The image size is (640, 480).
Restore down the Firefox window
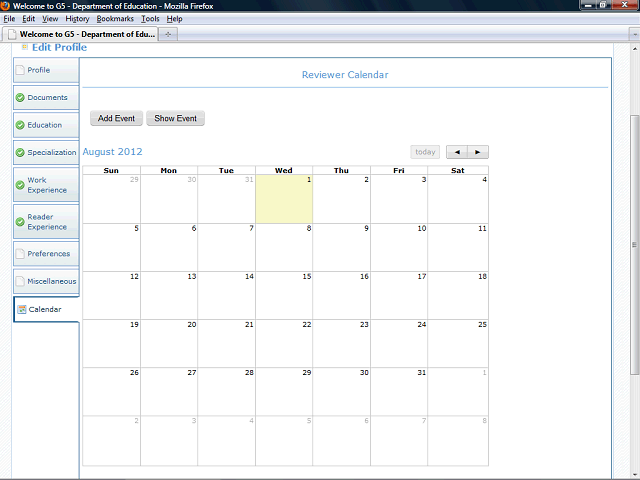click(603, 5)
